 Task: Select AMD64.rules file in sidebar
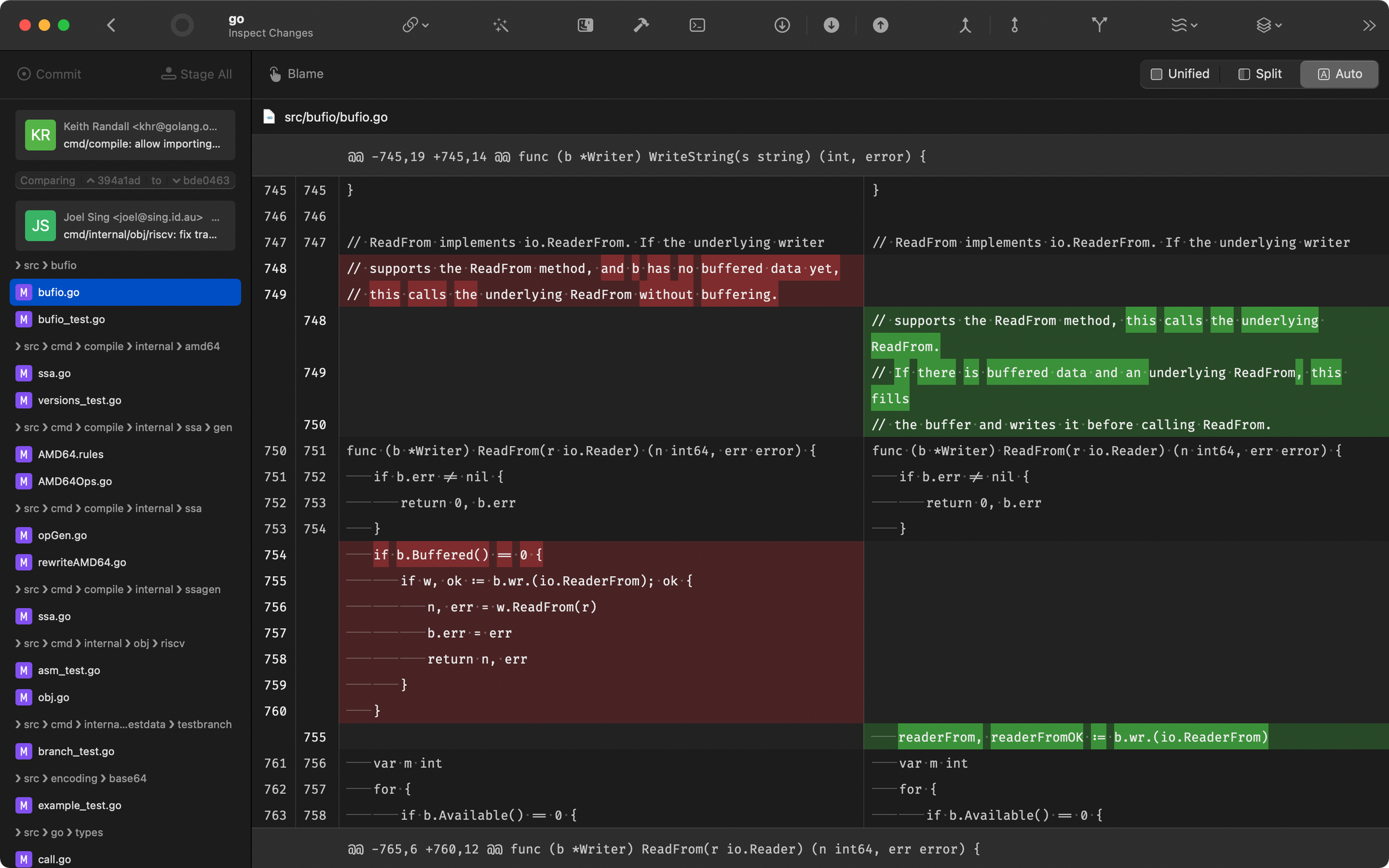pos(71,454)
